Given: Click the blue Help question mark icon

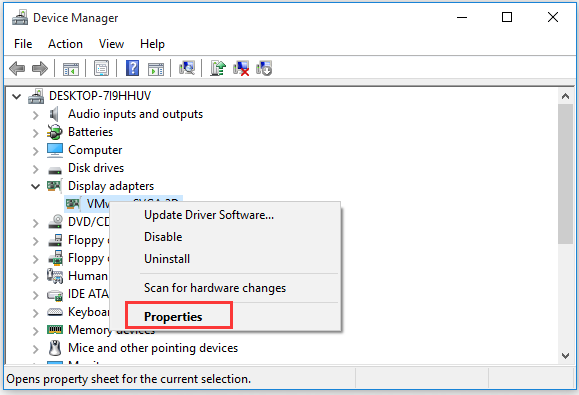Looking at the screenshot, I should [x=132, y=68].
